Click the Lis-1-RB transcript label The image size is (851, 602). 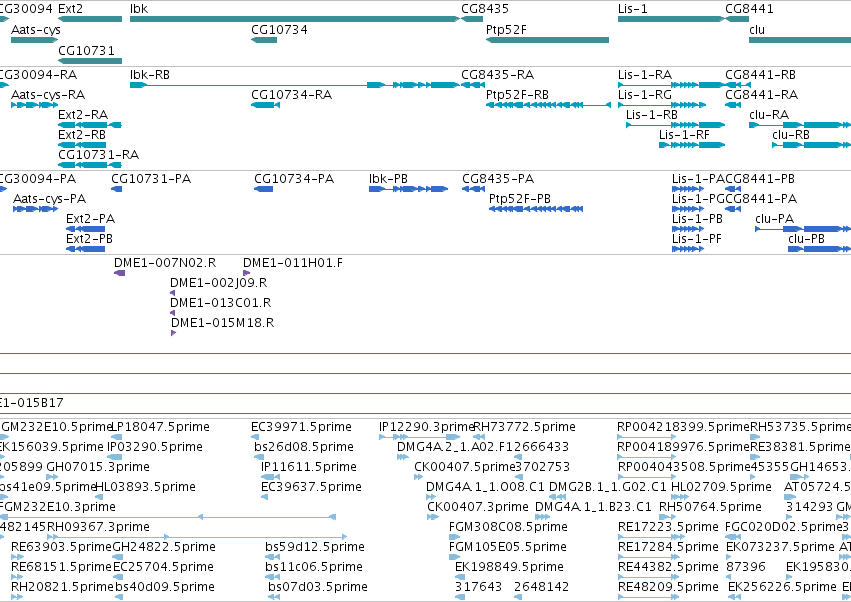click(x=652, y=115)
